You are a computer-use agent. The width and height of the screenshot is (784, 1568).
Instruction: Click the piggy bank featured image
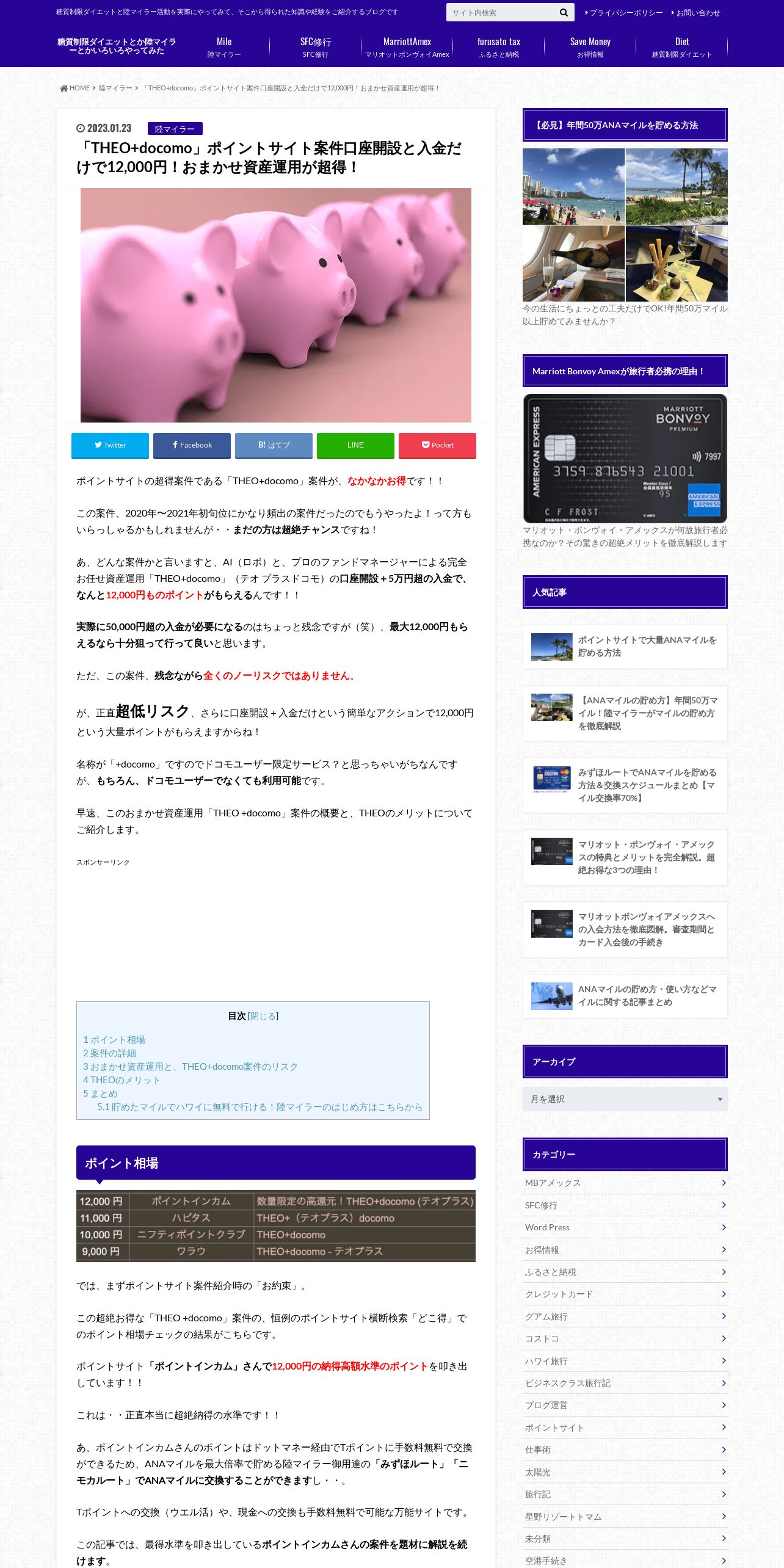click(x=276, y=305)
